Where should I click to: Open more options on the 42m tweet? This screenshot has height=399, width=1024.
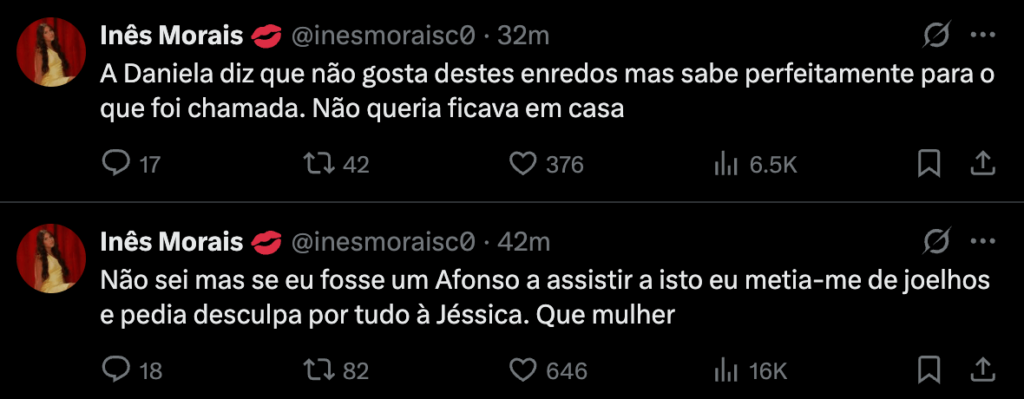[982, 242]
